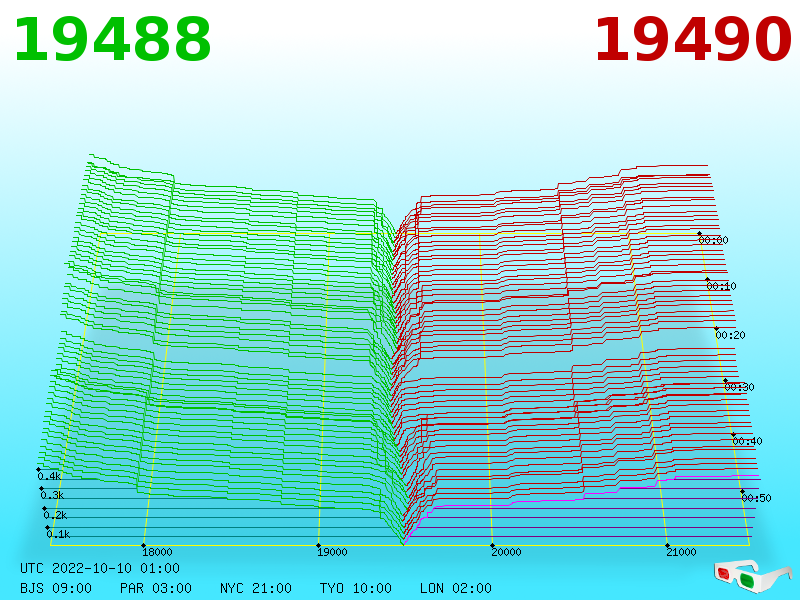Click the red ask price 19490
The height and width of the screenshot is (600, 800).
(x=693, y=40)
